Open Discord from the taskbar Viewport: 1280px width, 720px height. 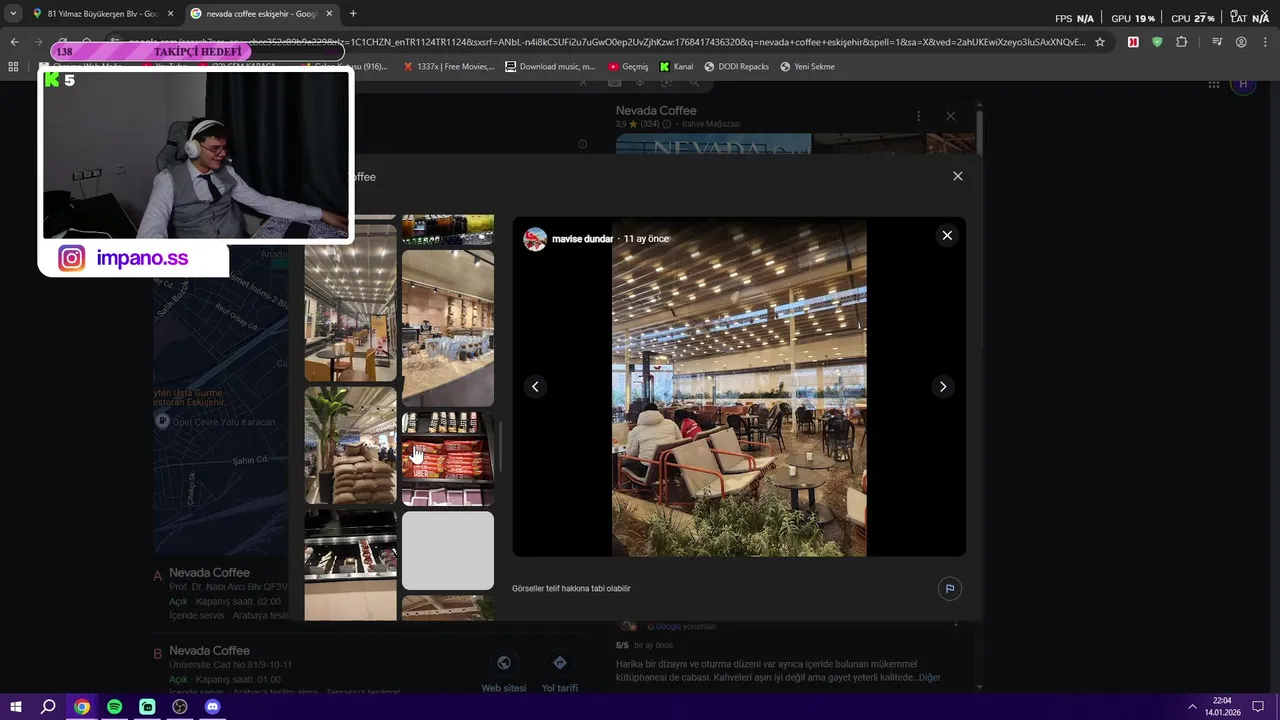point(212,707)
